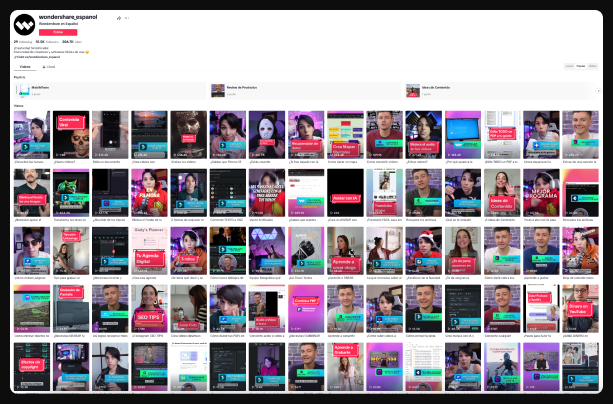The height and width of the screenshot is (404, 613).
Task: Switch to the Liked tab
Action: coord(50,66)
